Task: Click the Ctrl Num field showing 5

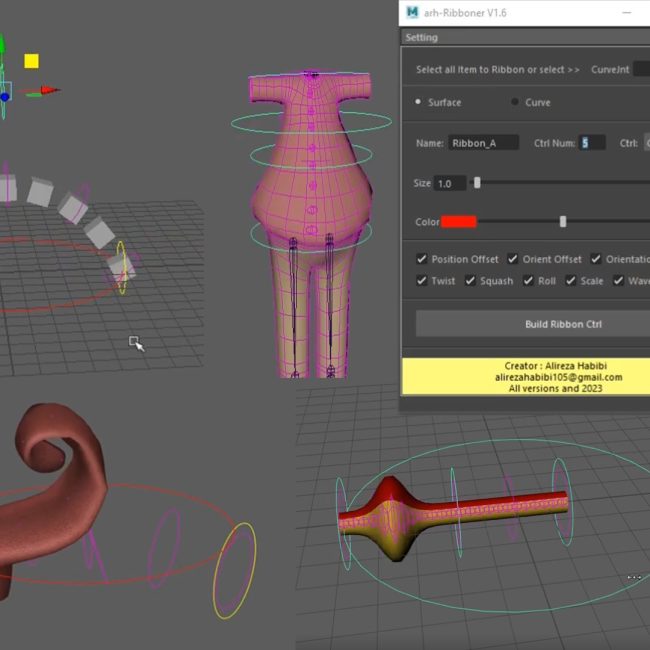Action: (x=592, y=143)
